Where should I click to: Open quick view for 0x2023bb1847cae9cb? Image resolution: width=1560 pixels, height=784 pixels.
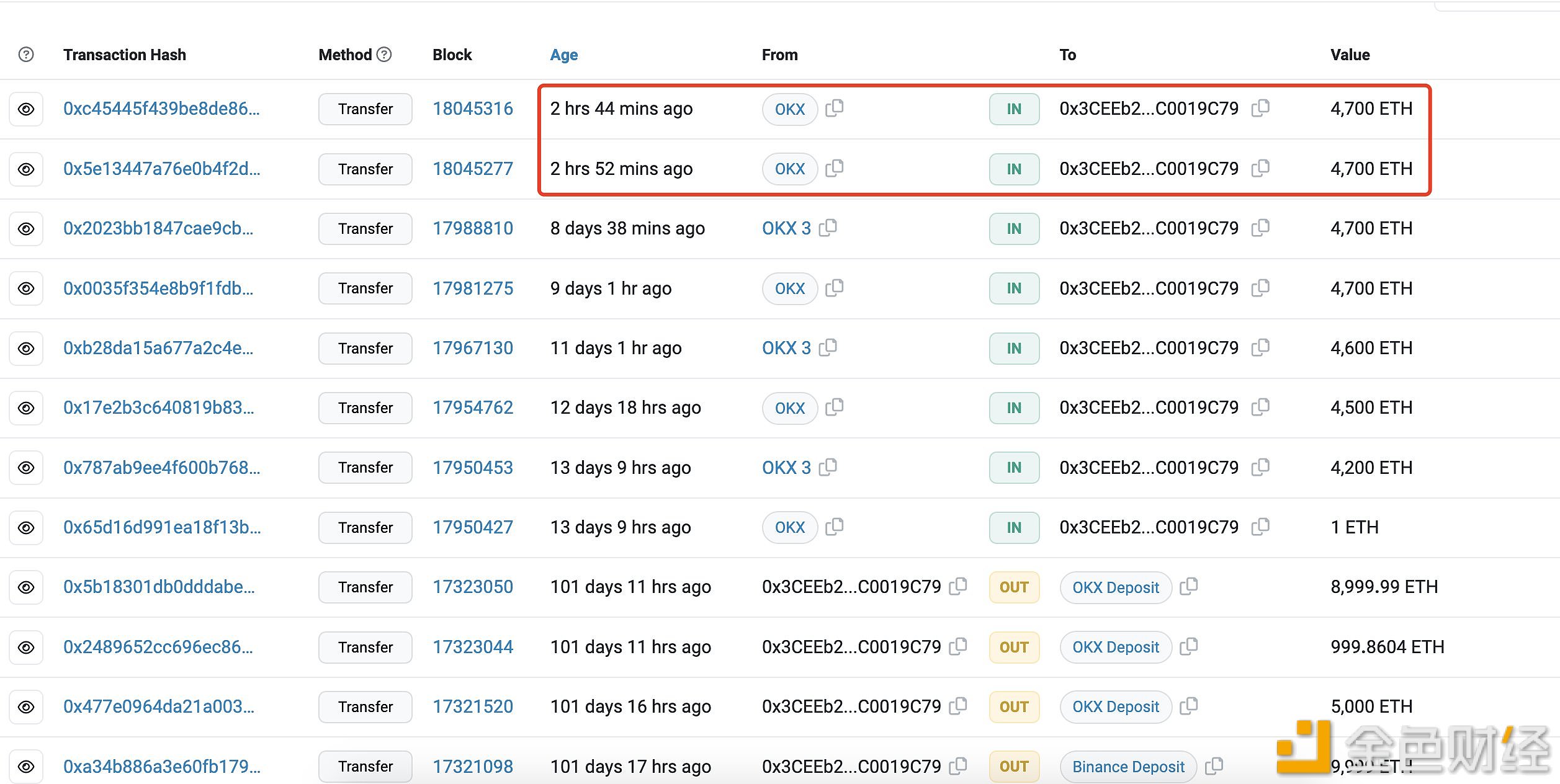tap(26, 229)
